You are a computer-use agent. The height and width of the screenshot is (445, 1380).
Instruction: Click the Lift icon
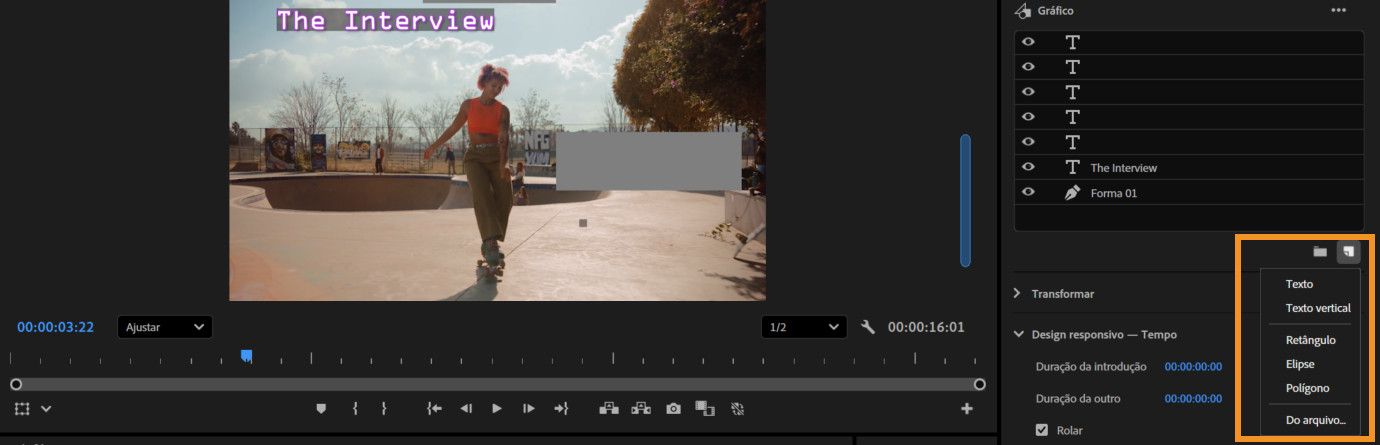608,408
